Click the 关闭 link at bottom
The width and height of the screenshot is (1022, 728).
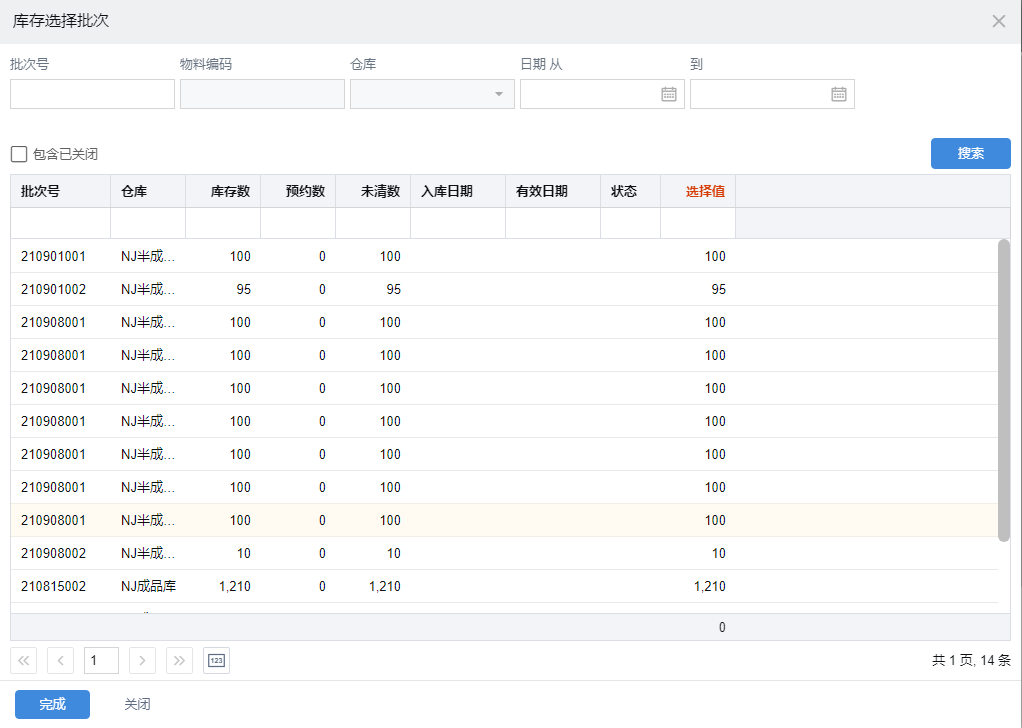[x=138, y=704]
